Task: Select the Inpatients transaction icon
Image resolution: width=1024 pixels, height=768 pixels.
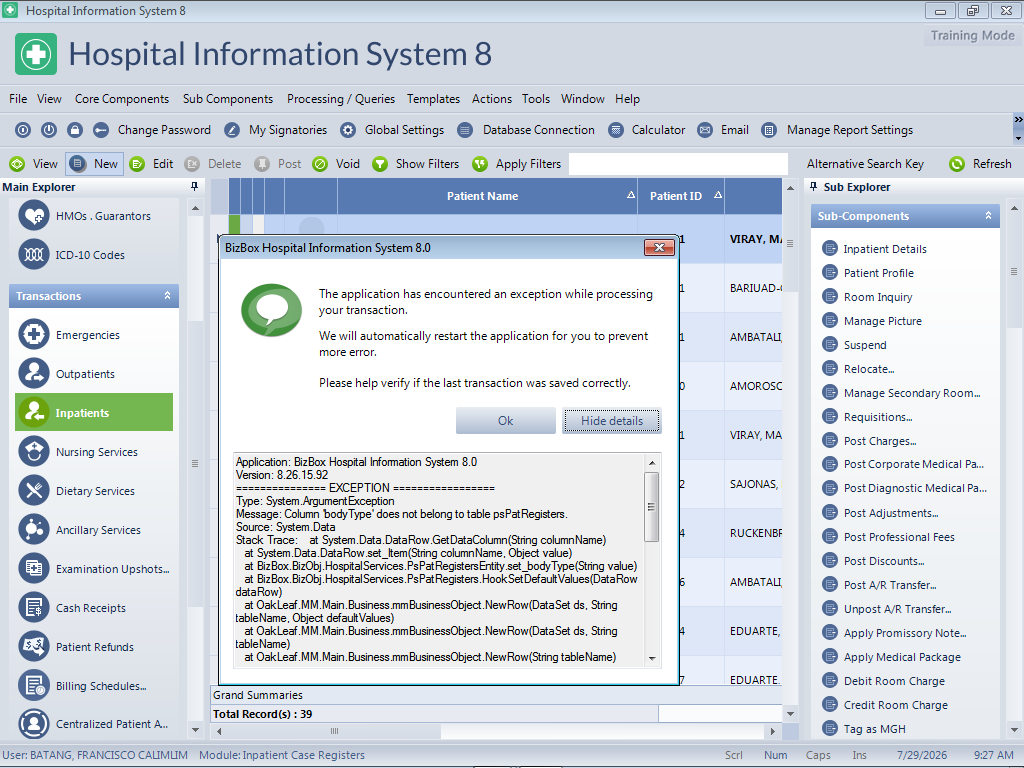Action: pyautogui.click(x=34, y=412)
